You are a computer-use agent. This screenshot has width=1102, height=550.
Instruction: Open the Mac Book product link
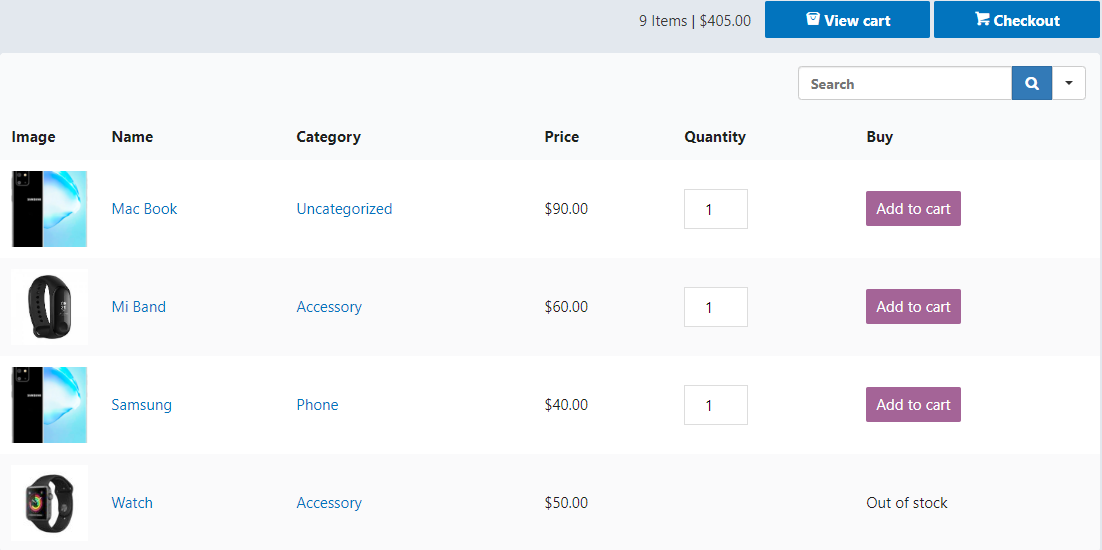pos(144,209)
